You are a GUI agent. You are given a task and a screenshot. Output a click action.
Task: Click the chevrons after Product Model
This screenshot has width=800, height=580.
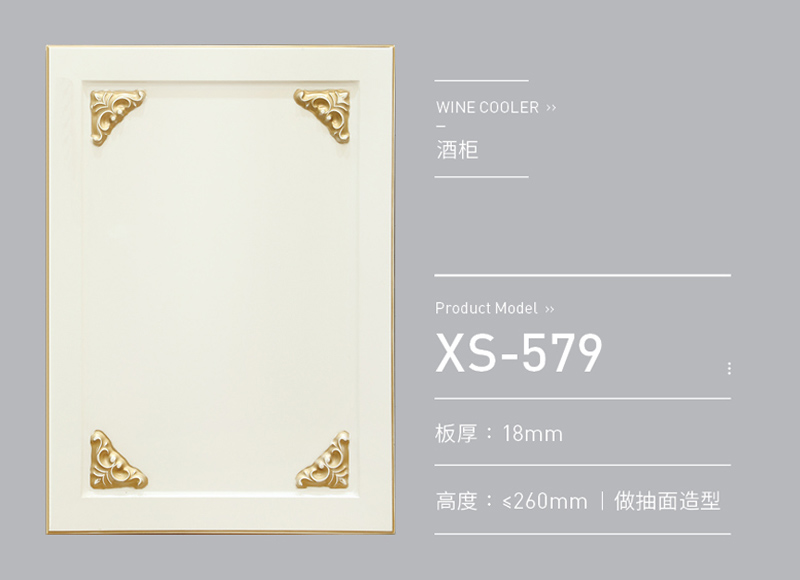click(549, 309)
